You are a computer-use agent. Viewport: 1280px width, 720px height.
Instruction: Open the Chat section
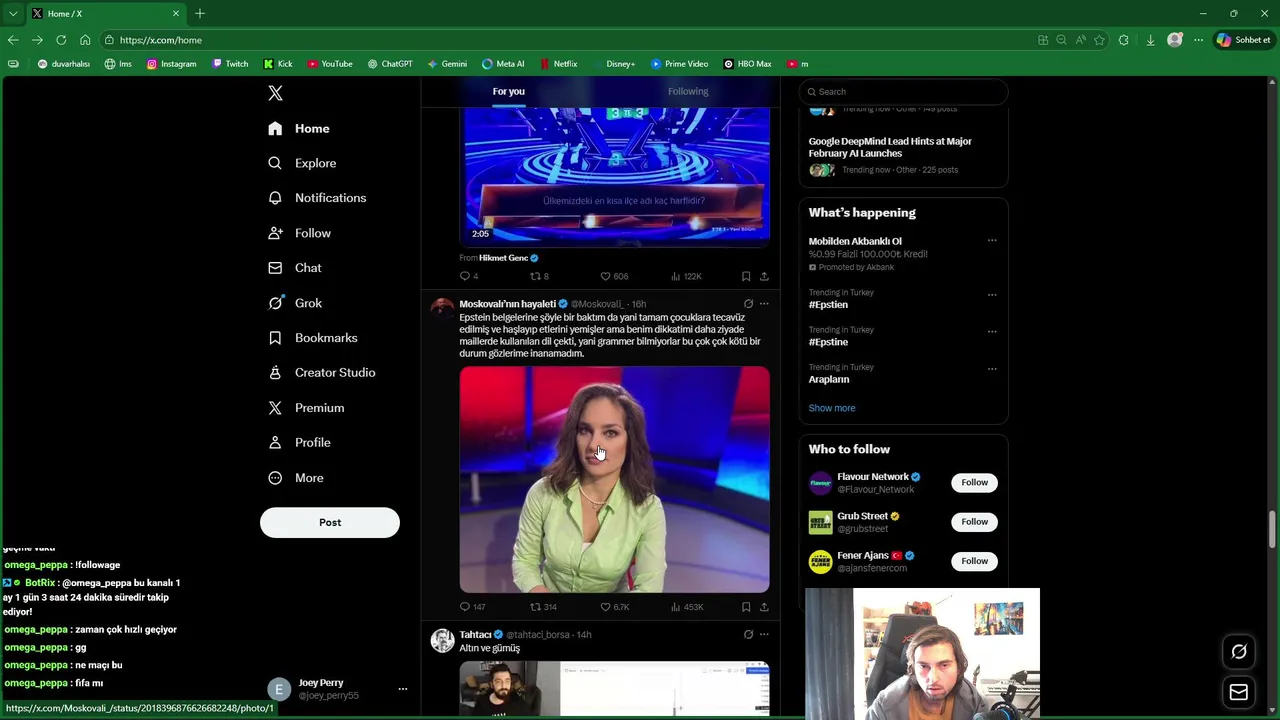click(x=296, y=268)
